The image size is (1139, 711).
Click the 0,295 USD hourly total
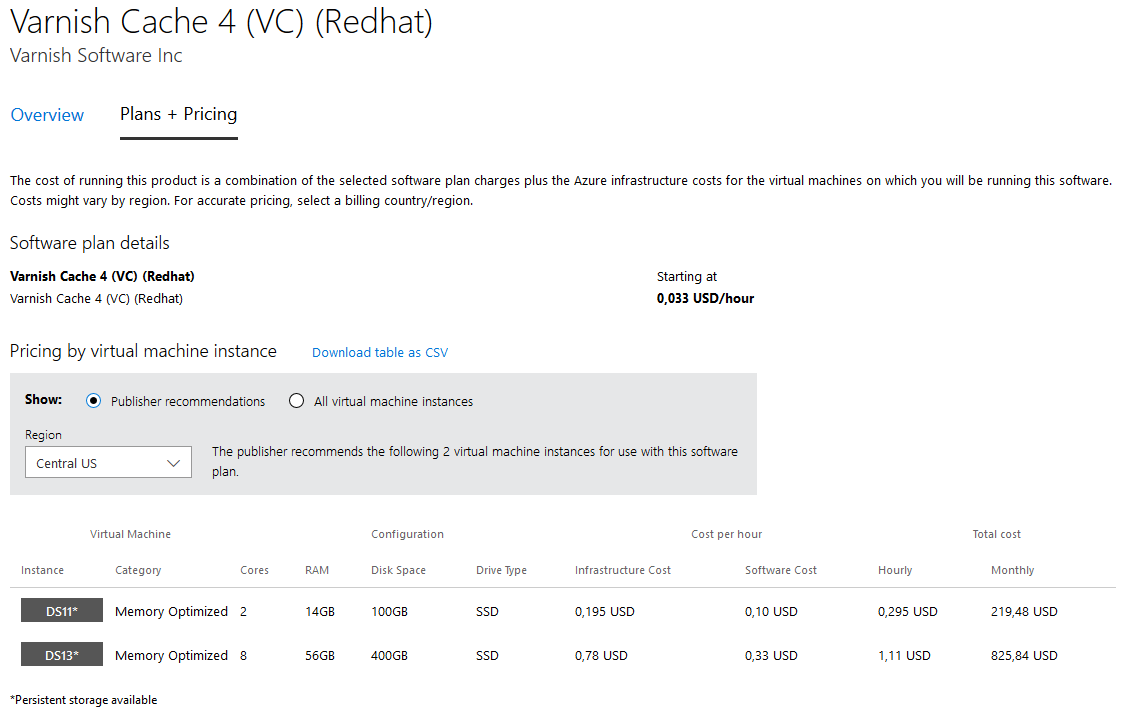coord(907,612)
